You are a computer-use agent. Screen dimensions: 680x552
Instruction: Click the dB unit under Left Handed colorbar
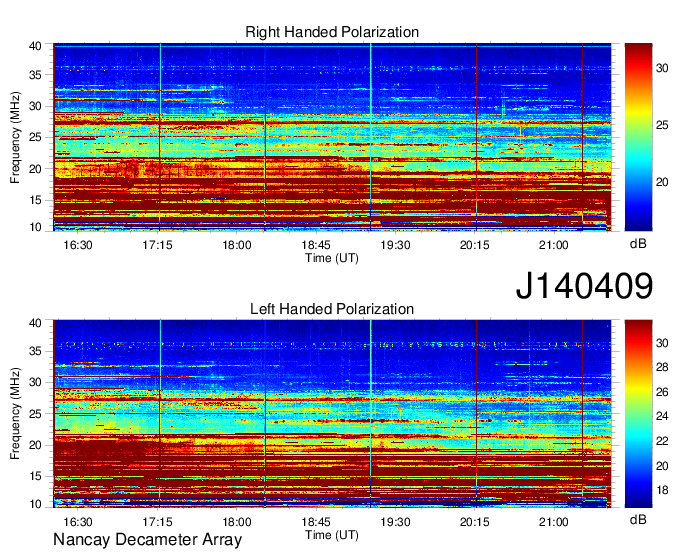(638, 519)
